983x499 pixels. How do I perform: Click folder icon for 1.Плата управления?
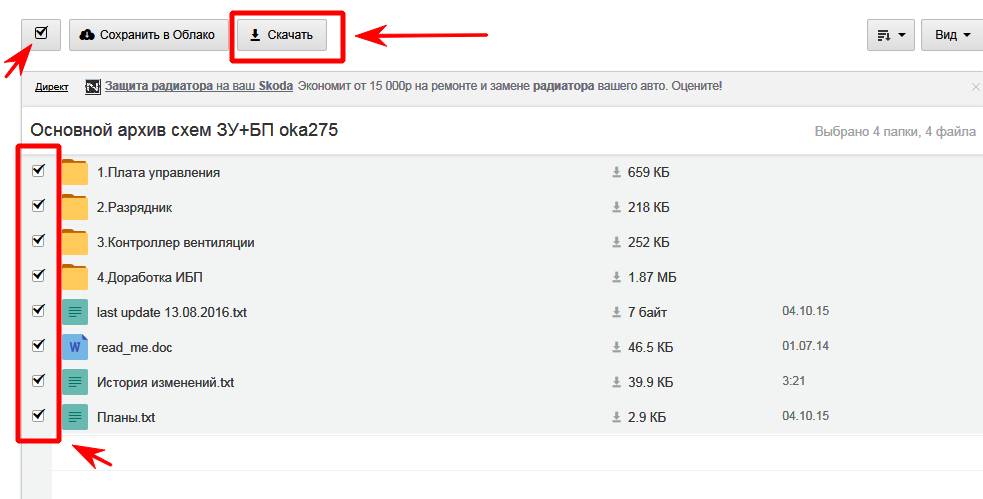pyautogui.click(x=74, y=172)
